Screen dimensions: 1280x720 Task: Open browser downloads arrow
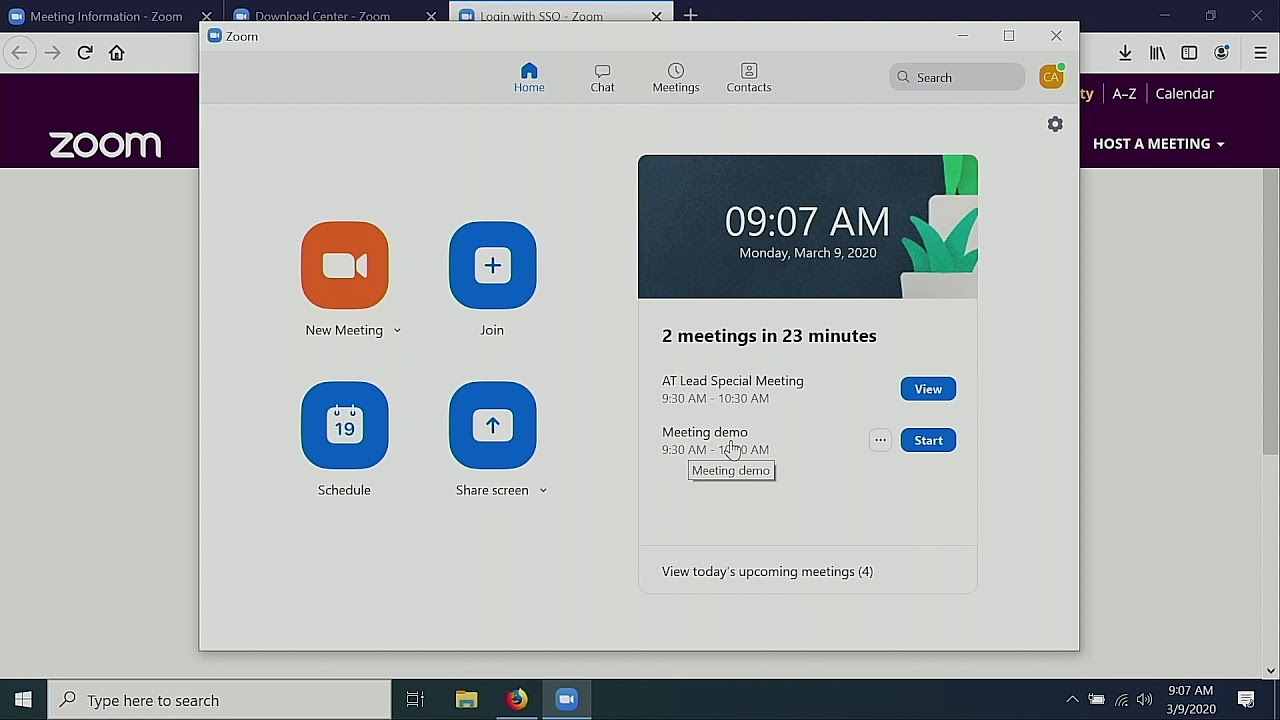pos(1125,53)
